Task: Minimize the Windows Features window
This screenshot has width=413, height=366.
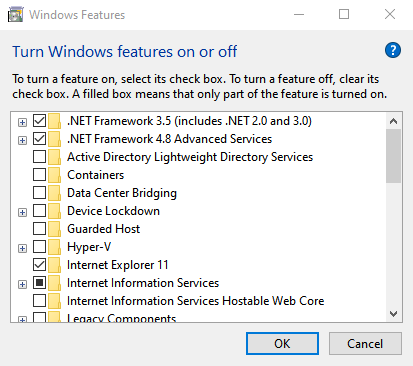Action: (299, 15)
